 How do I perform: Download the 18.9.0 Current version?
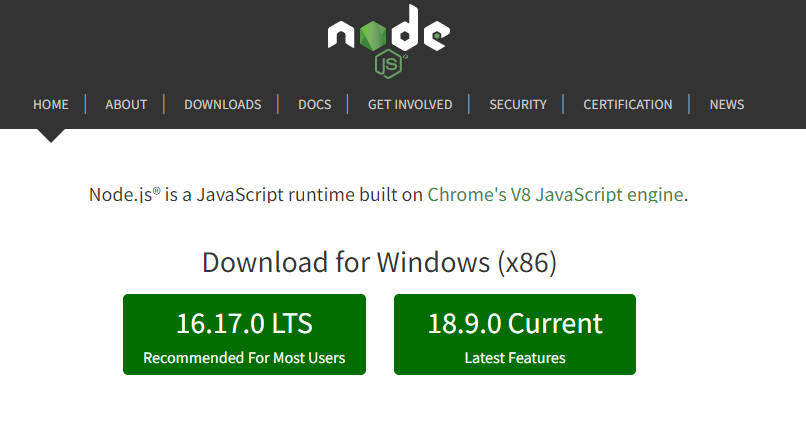(515, 324)
